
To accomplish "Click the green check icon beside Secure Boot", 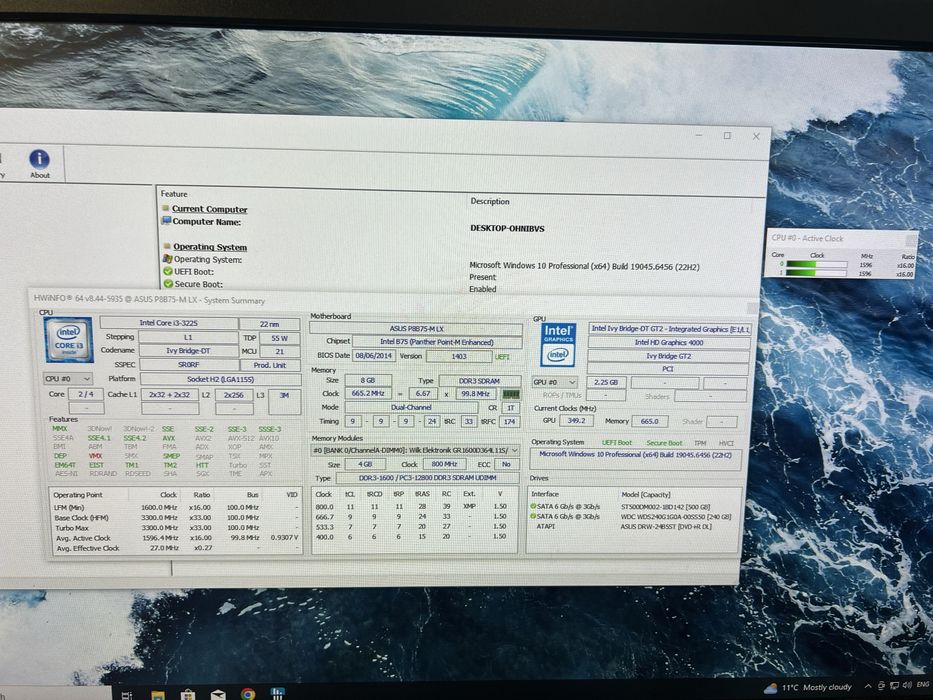I will tap(168, 284).
